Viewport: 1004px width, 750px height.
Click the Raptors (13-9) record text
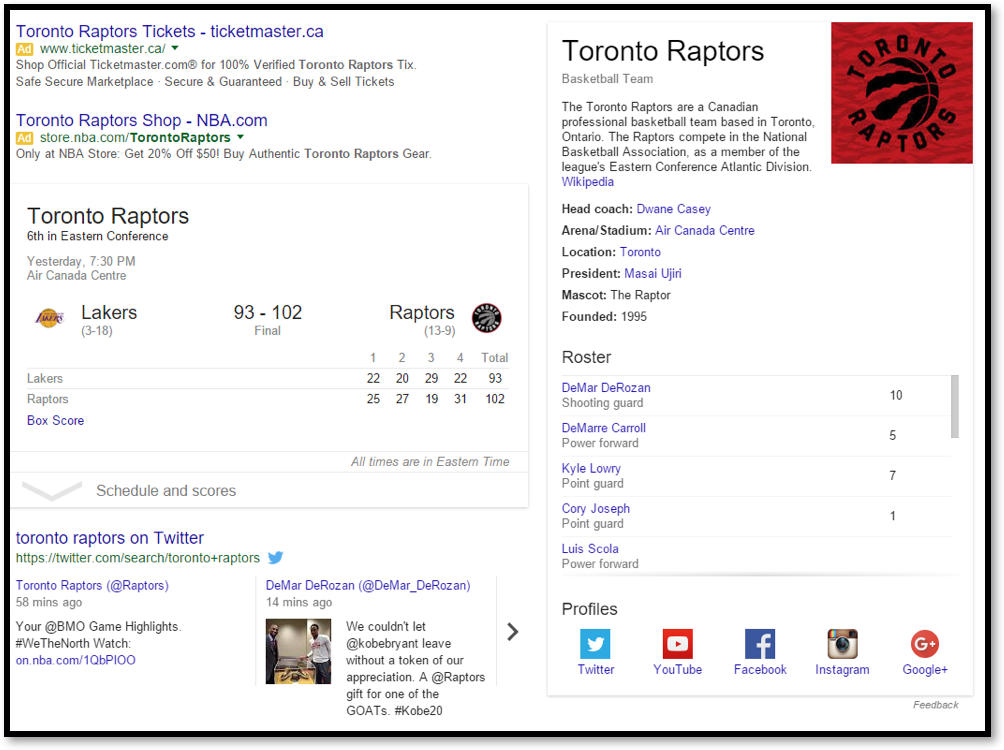pyautogui.click(x=439, y=331)
